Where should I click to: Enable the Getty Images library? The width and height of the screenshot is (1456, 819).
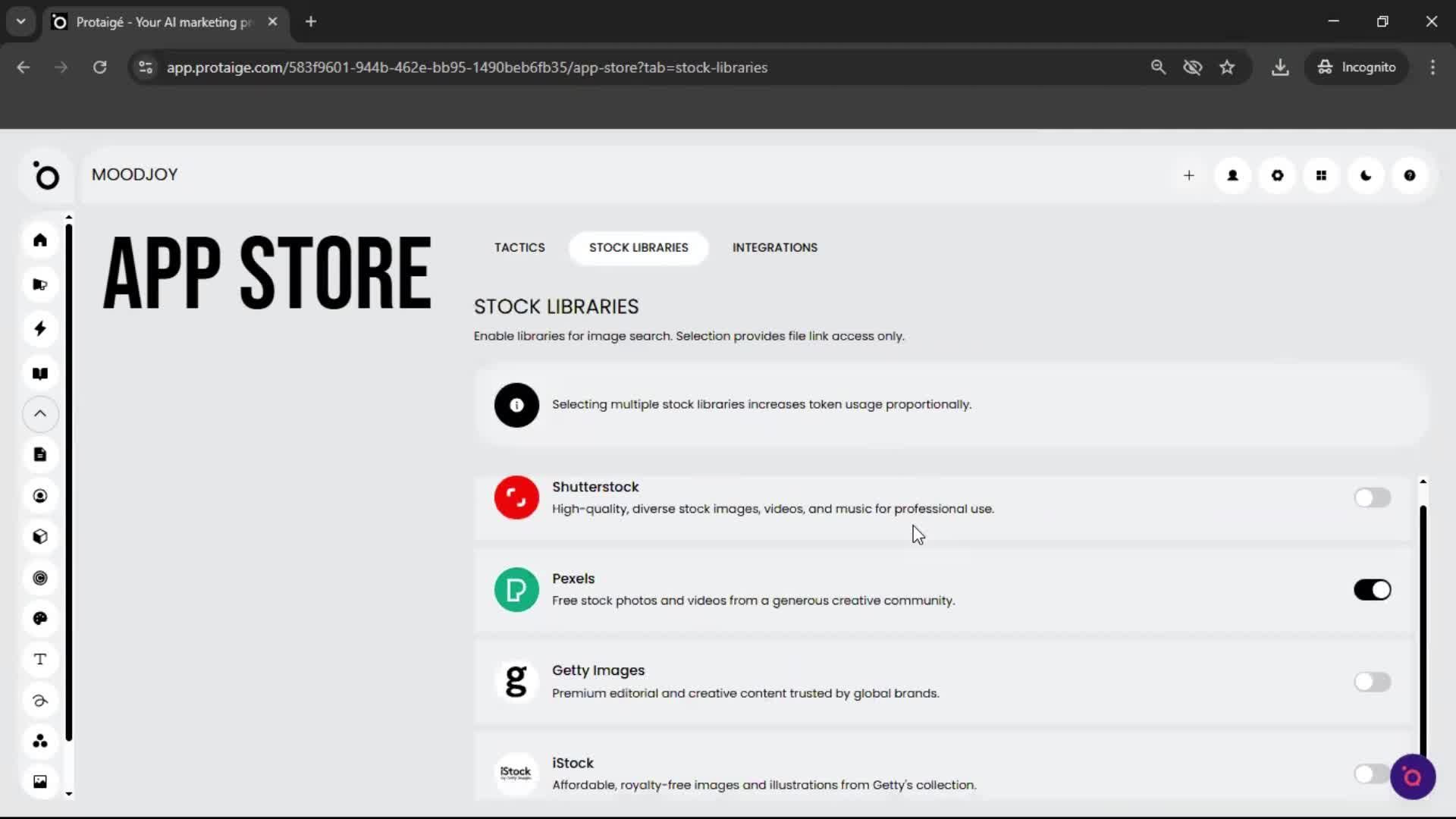(x=1373, y=682)
